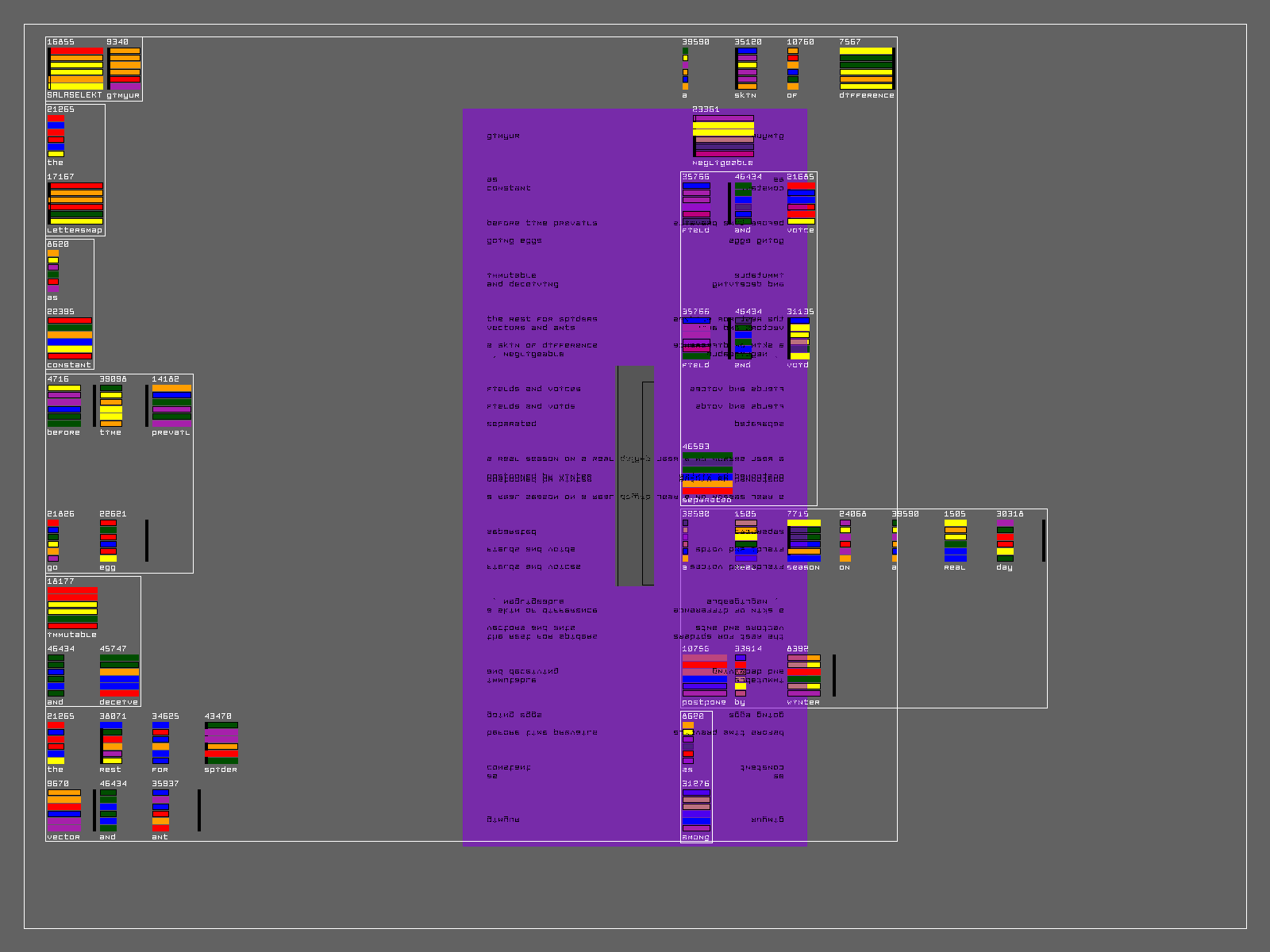Click the 'spider' color stack
Viewport: 1270px width, 952px height.
[221, 743]
